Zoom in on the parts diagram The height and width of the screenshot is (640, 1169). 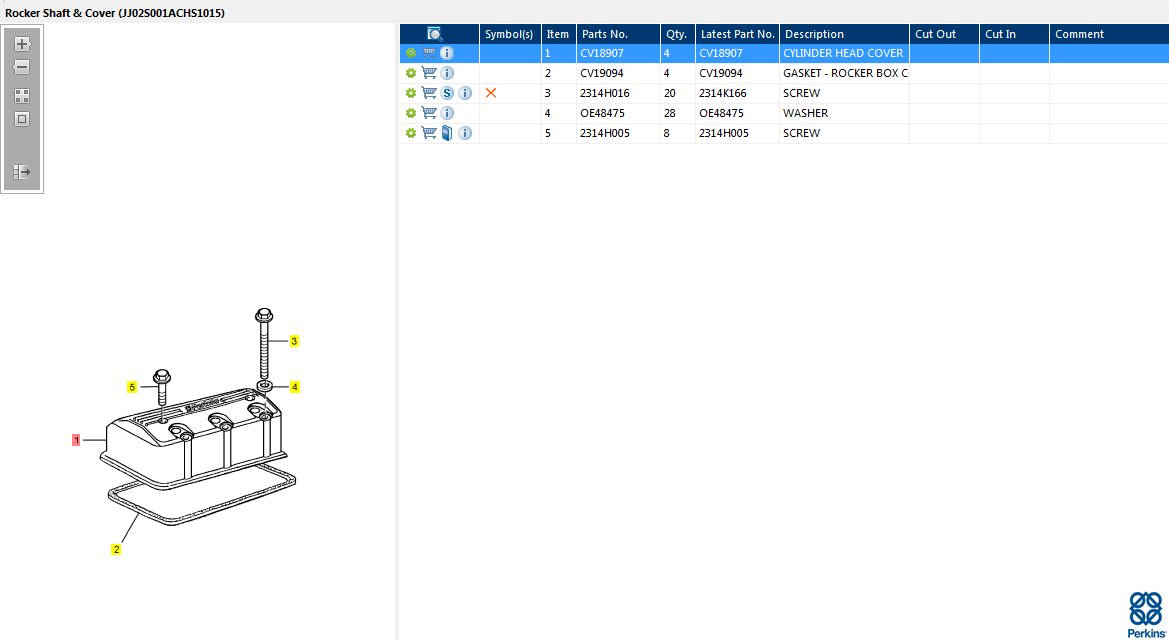point(22,44)
